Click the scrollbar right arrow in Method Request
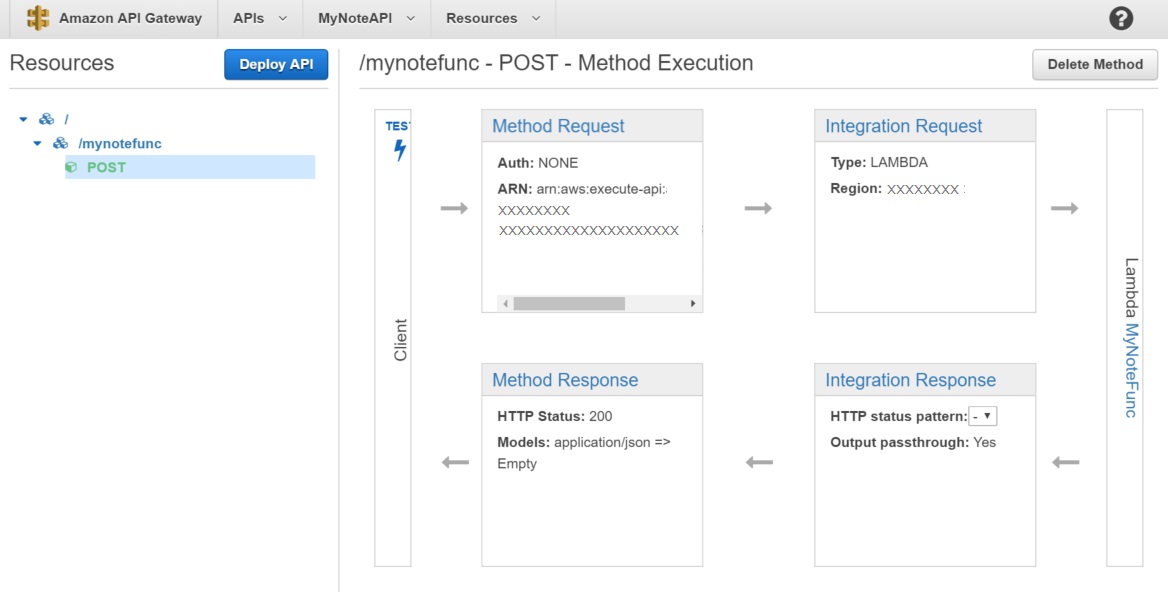The width and height of the screenshot is (1168, 592). coord(693,303)
